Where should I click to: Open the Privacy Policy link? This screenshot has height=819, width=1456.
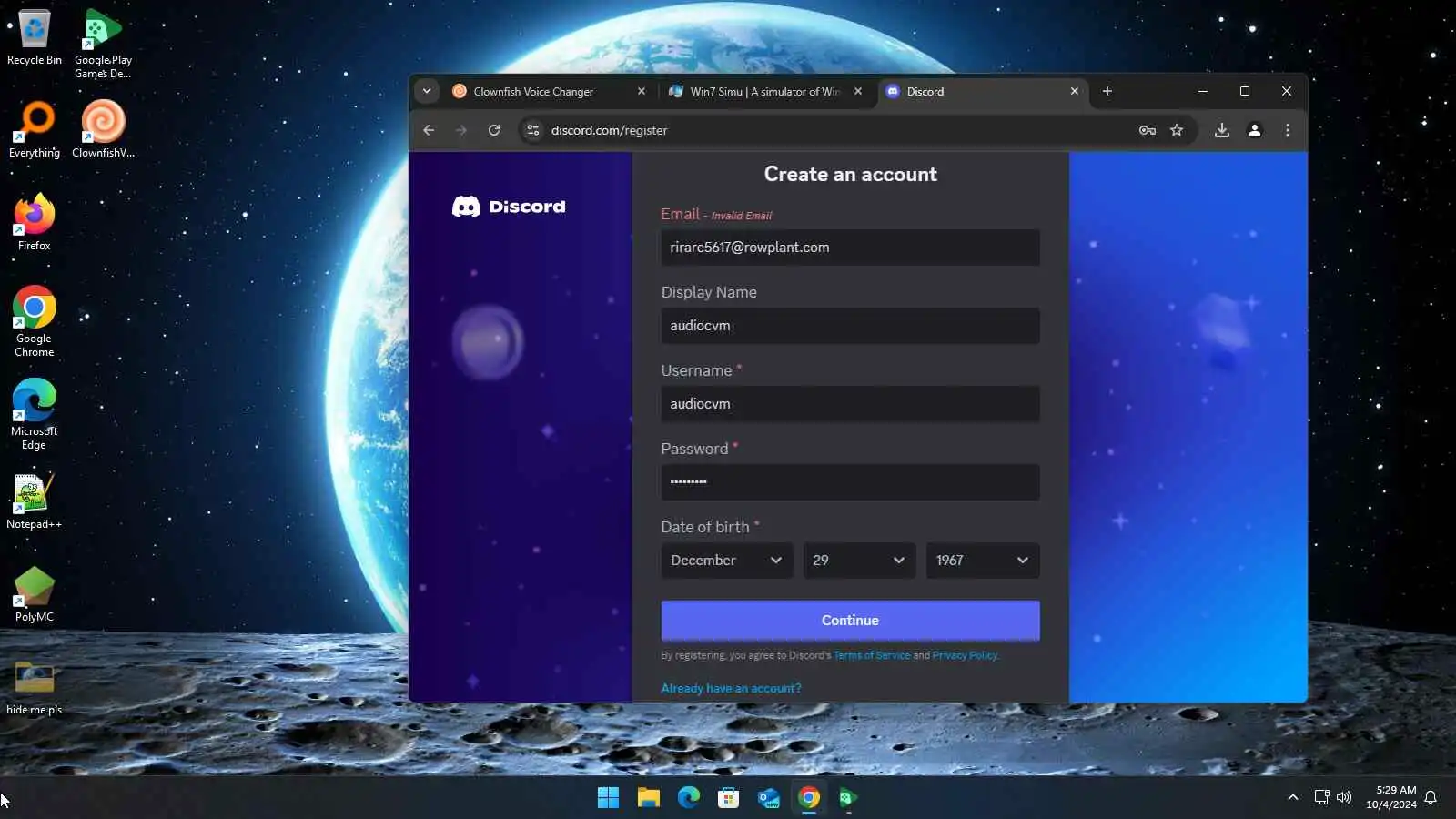click(x=965, y=655)
